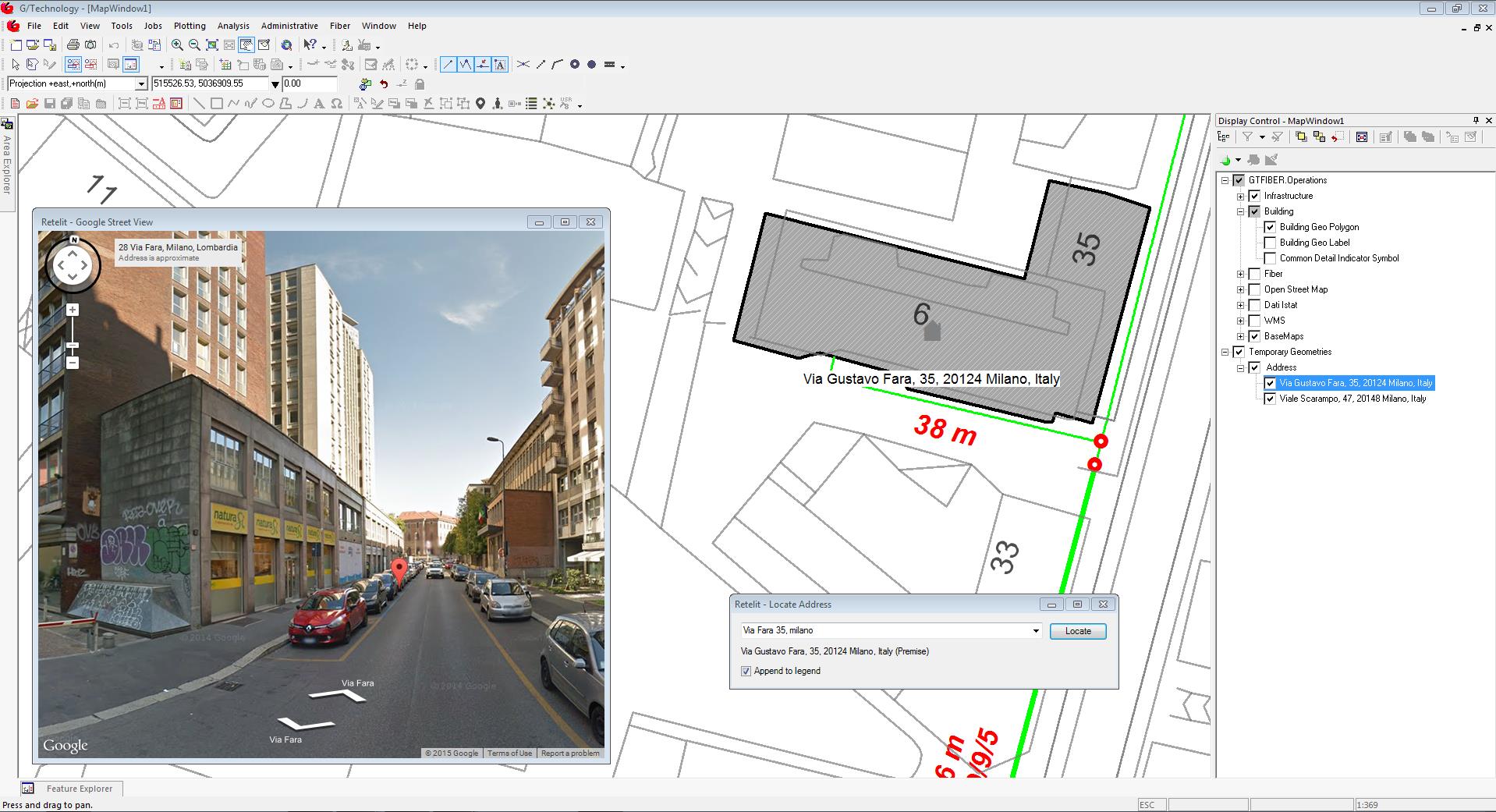Select the arrow pointer selection tool
1496x812 pixels.
[15, 65]
